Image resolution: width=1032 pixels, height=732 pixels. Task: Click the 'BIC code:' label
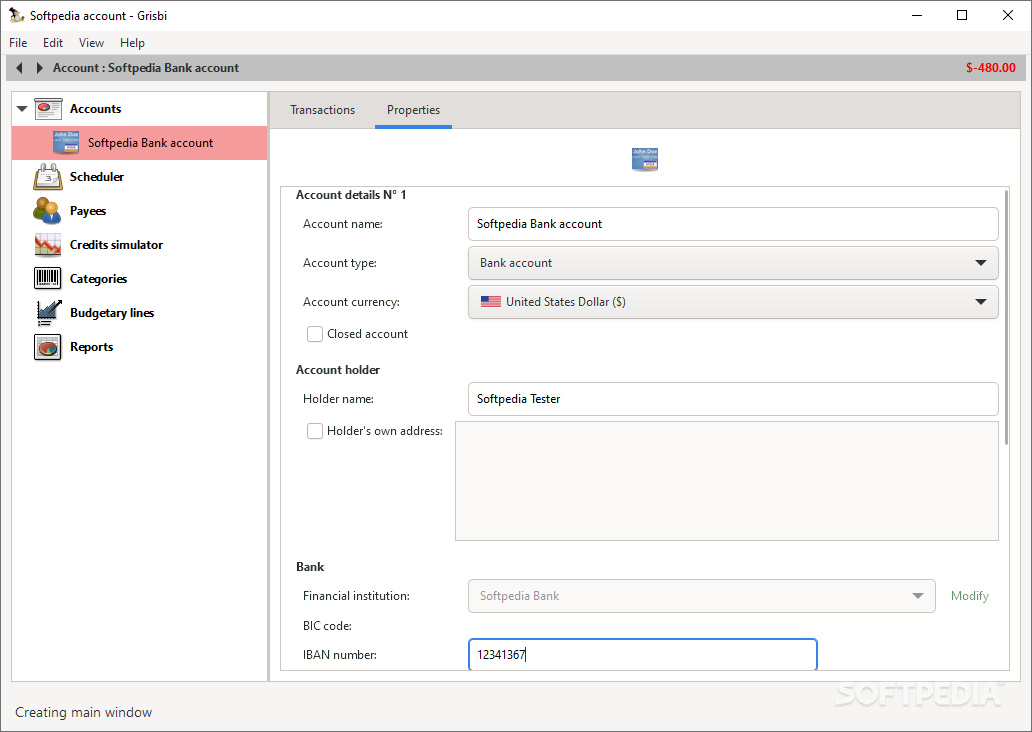[x=327, y=625]
